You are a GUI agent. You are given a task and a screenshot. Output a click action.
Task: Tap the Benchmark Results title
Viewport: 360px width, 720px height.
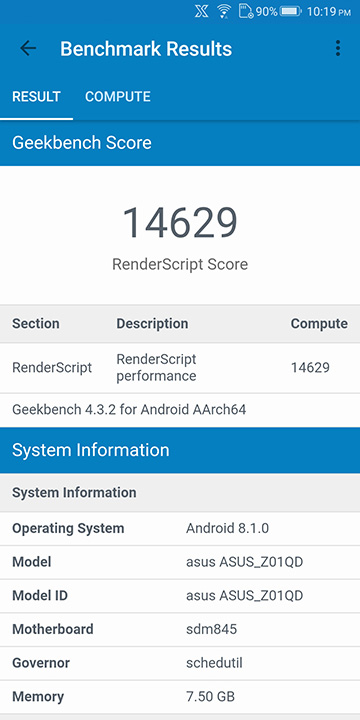pos(146,49)
